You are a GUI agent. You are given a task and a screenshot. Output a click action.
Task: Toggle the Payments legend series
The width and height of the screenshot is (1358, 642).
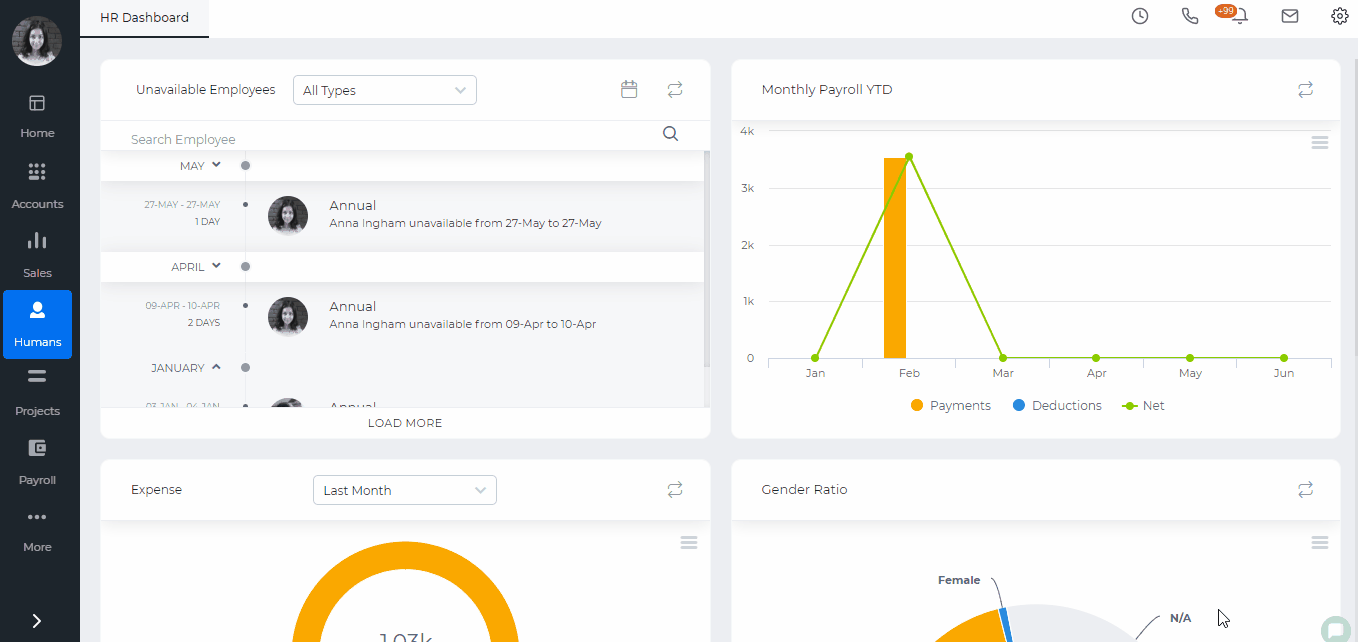pos(951,406)
